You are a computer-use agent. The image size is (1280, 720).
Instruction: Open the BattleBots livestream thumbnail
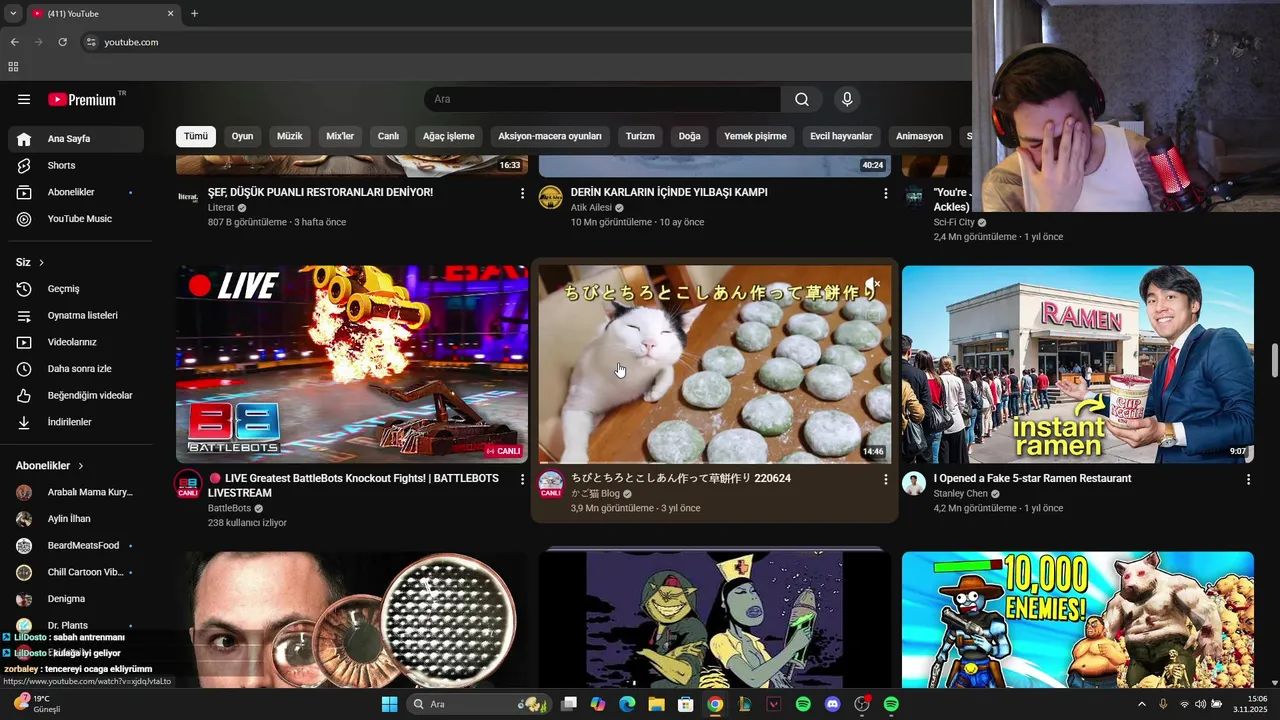[352, 364]
